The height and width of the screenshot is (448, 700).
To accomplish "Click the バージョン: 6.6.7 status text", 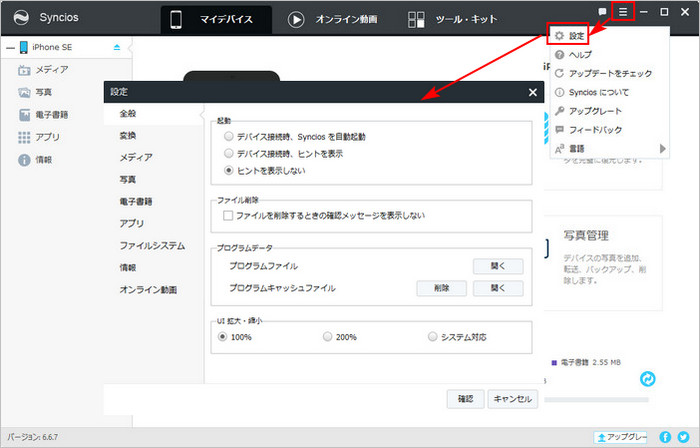I will point(33,437).
